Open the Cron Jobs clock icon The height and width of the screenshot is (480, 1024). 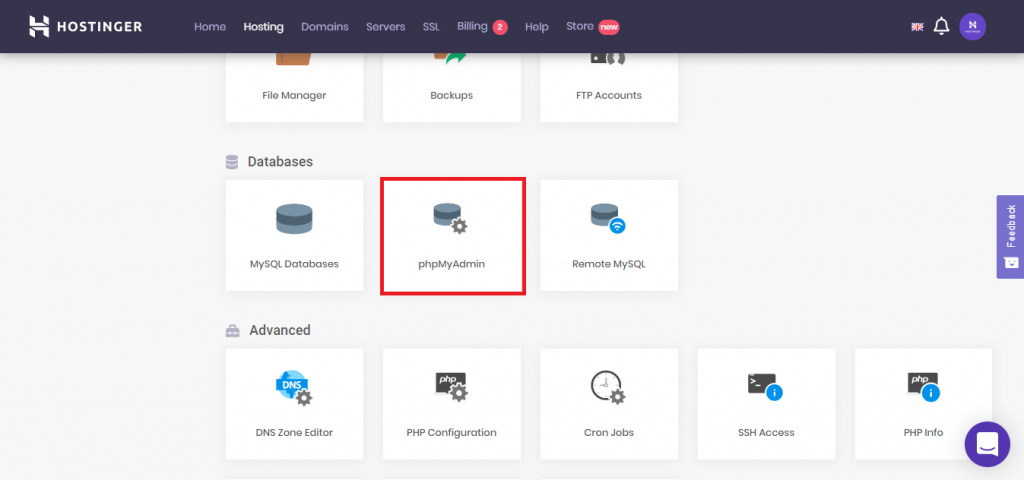pyautogui.click(x=609, y=387)
